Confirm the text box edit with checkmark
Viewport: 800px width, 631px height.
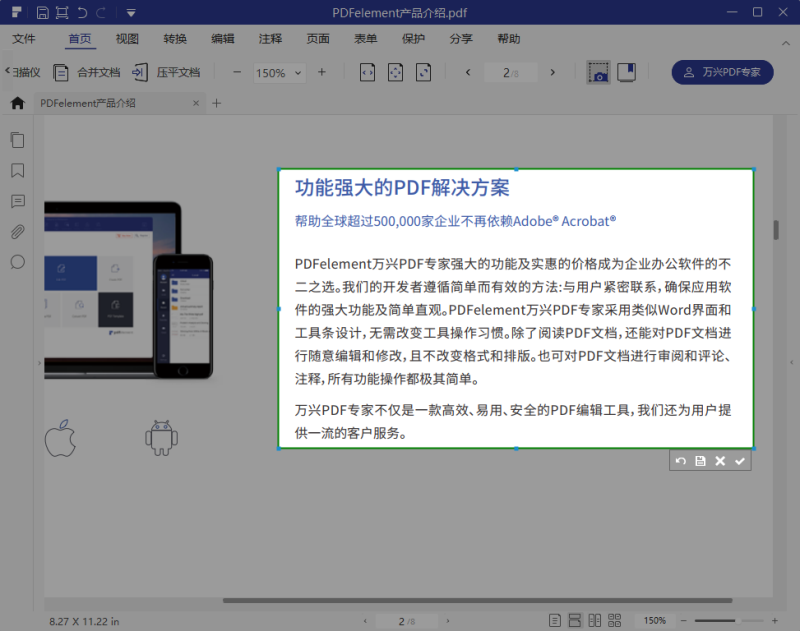pos(740,461)
